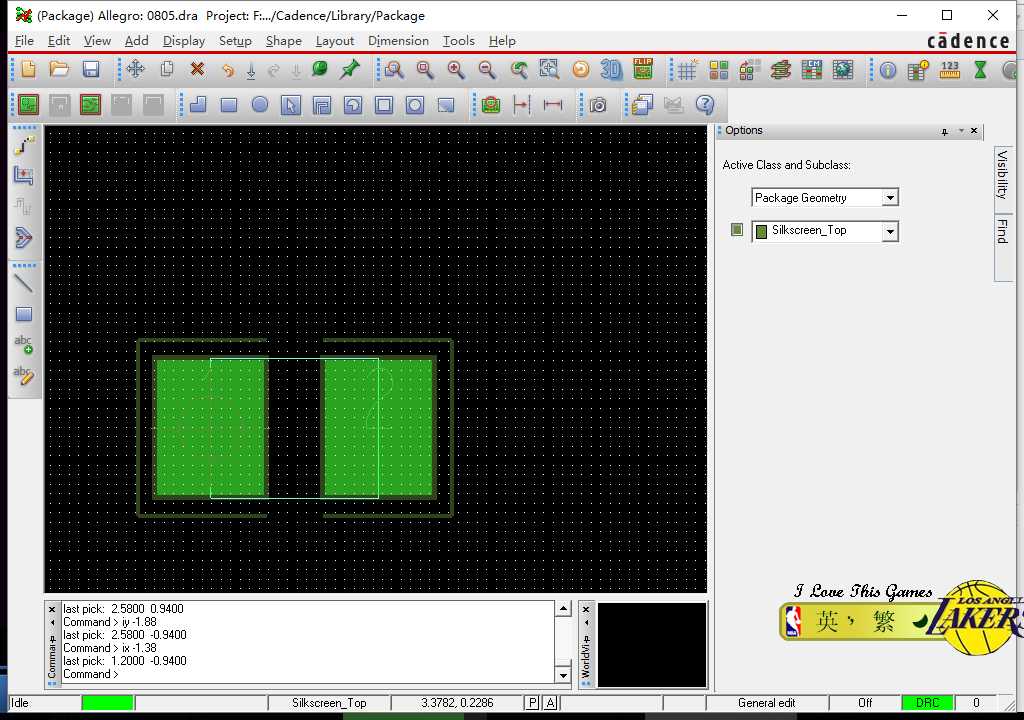Switch to the Visibility tab

1002,175
